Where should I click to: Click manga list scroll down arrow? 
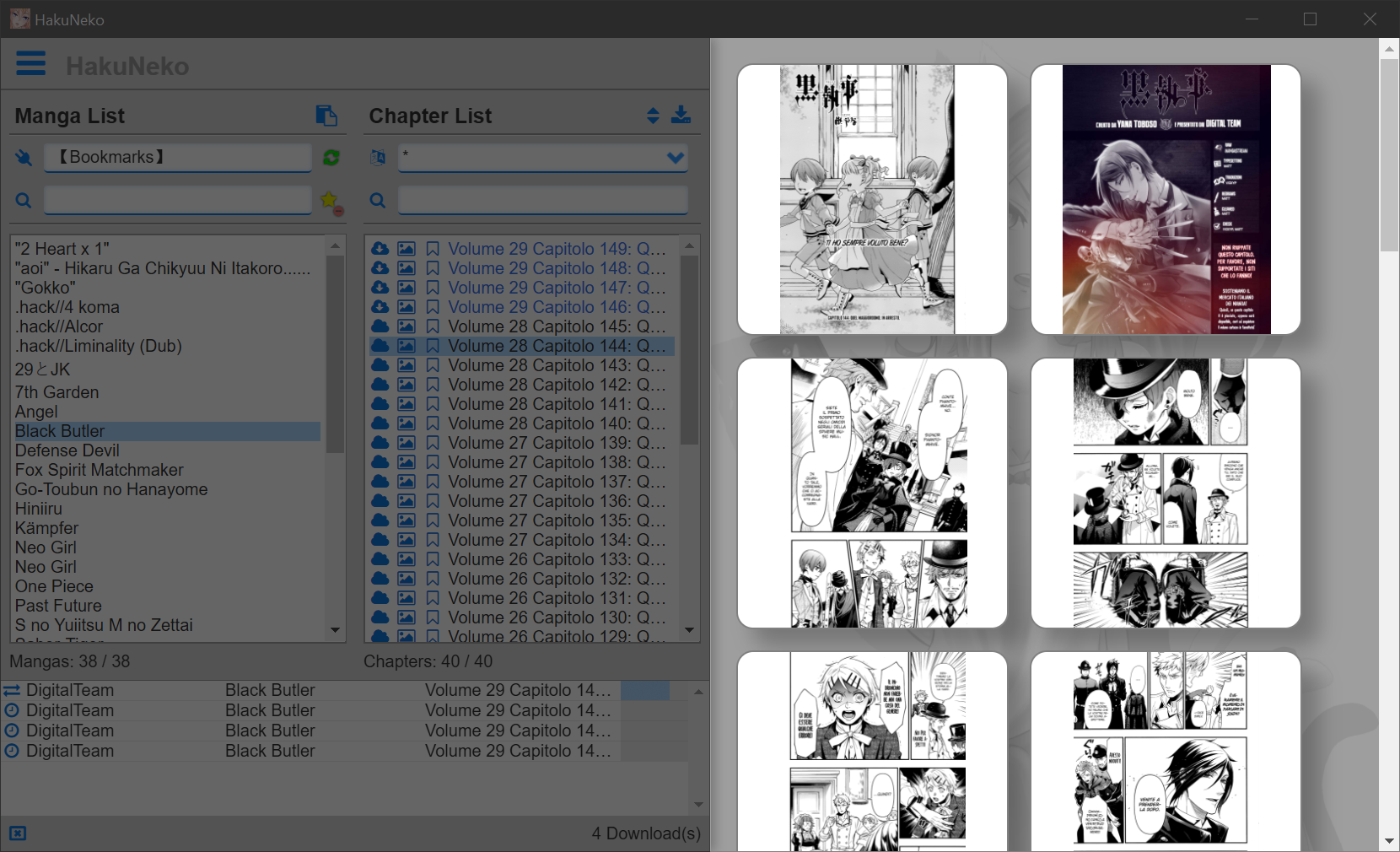pos(335,630)
